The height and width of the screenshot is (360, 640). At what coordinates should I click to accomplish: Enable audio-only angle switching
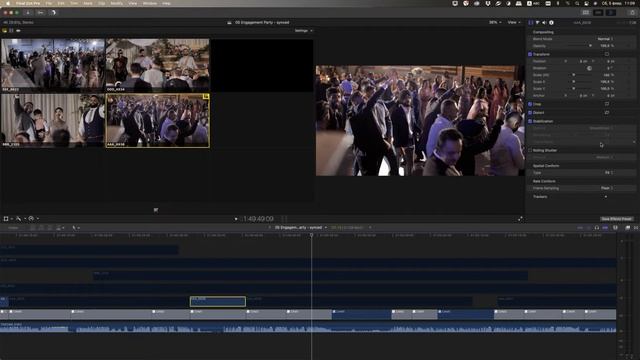click(18, 31)
